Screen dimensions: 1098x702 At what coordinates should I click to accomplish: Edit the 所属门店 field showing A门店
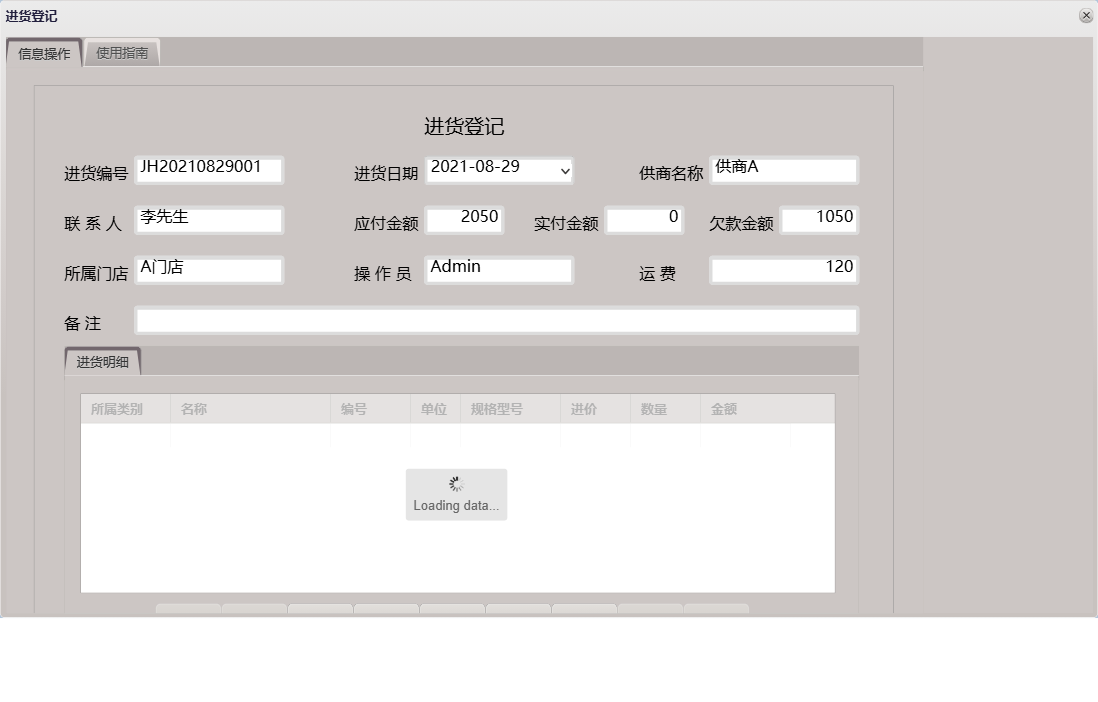point(209,269)
